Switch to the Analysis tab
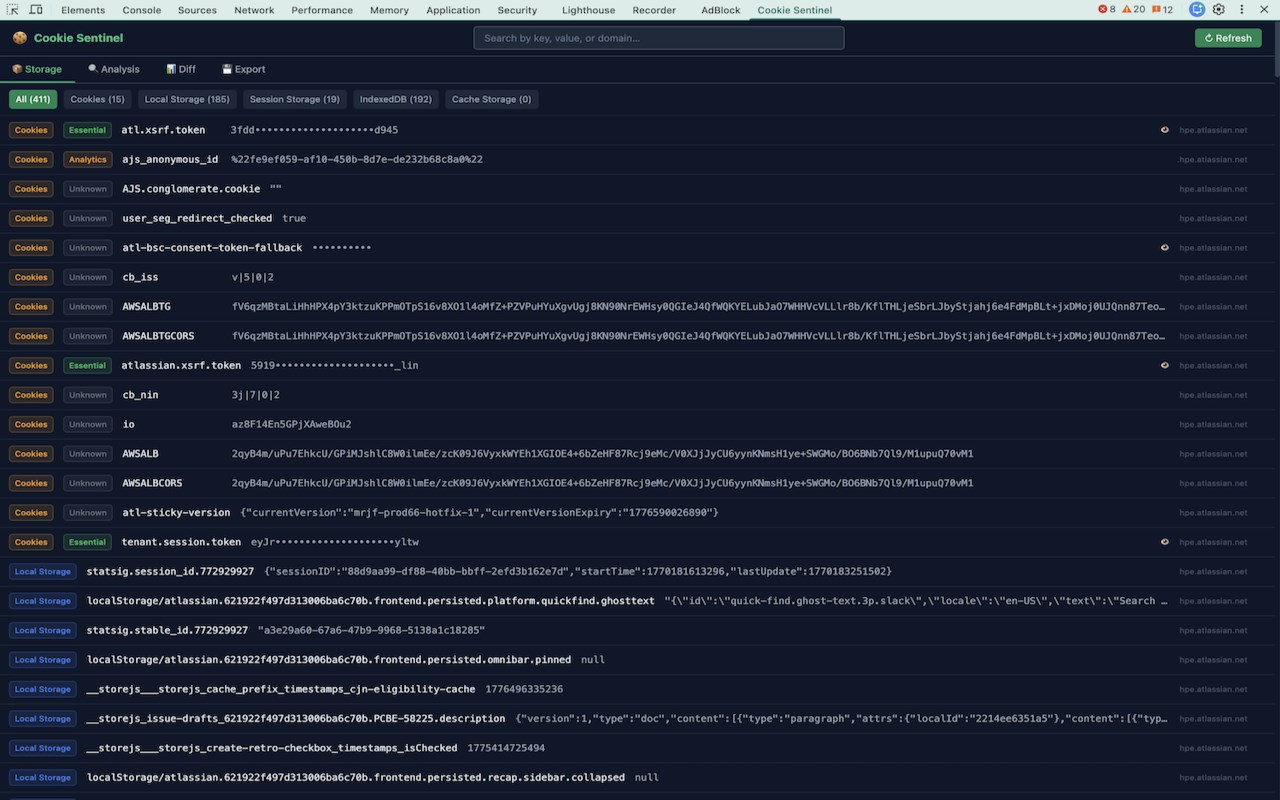 click(114, 69)
